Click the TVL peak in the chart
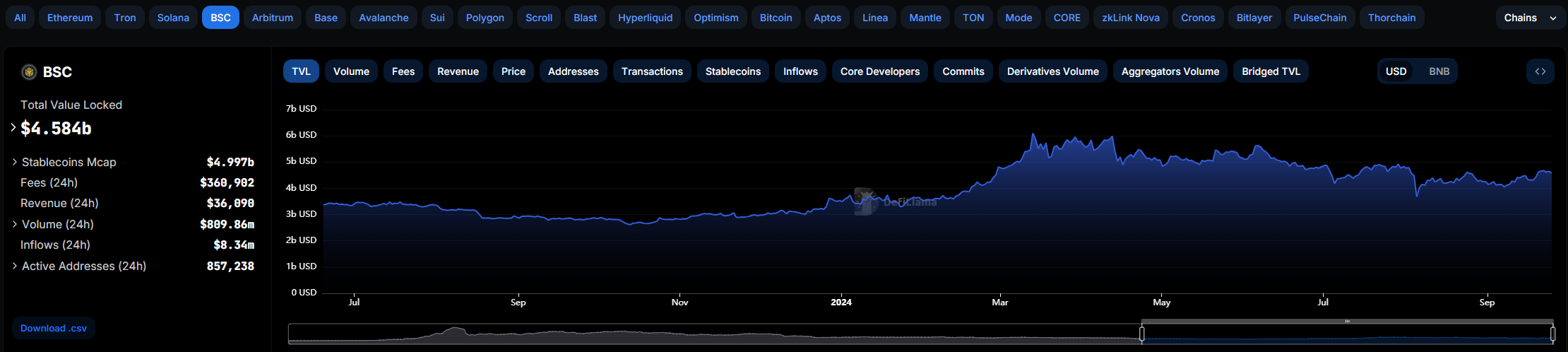 coord(1033,134)
